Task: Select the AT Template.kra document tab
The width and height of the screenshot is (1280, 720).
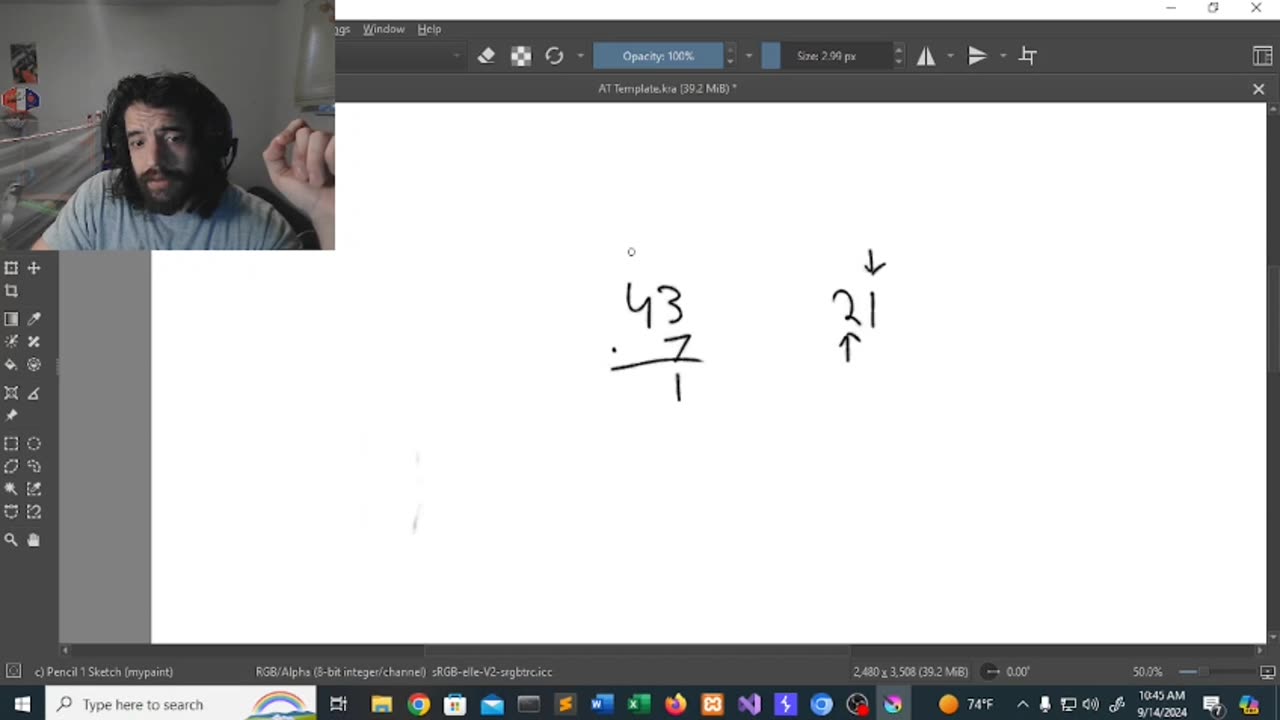Action: (667, 88)
